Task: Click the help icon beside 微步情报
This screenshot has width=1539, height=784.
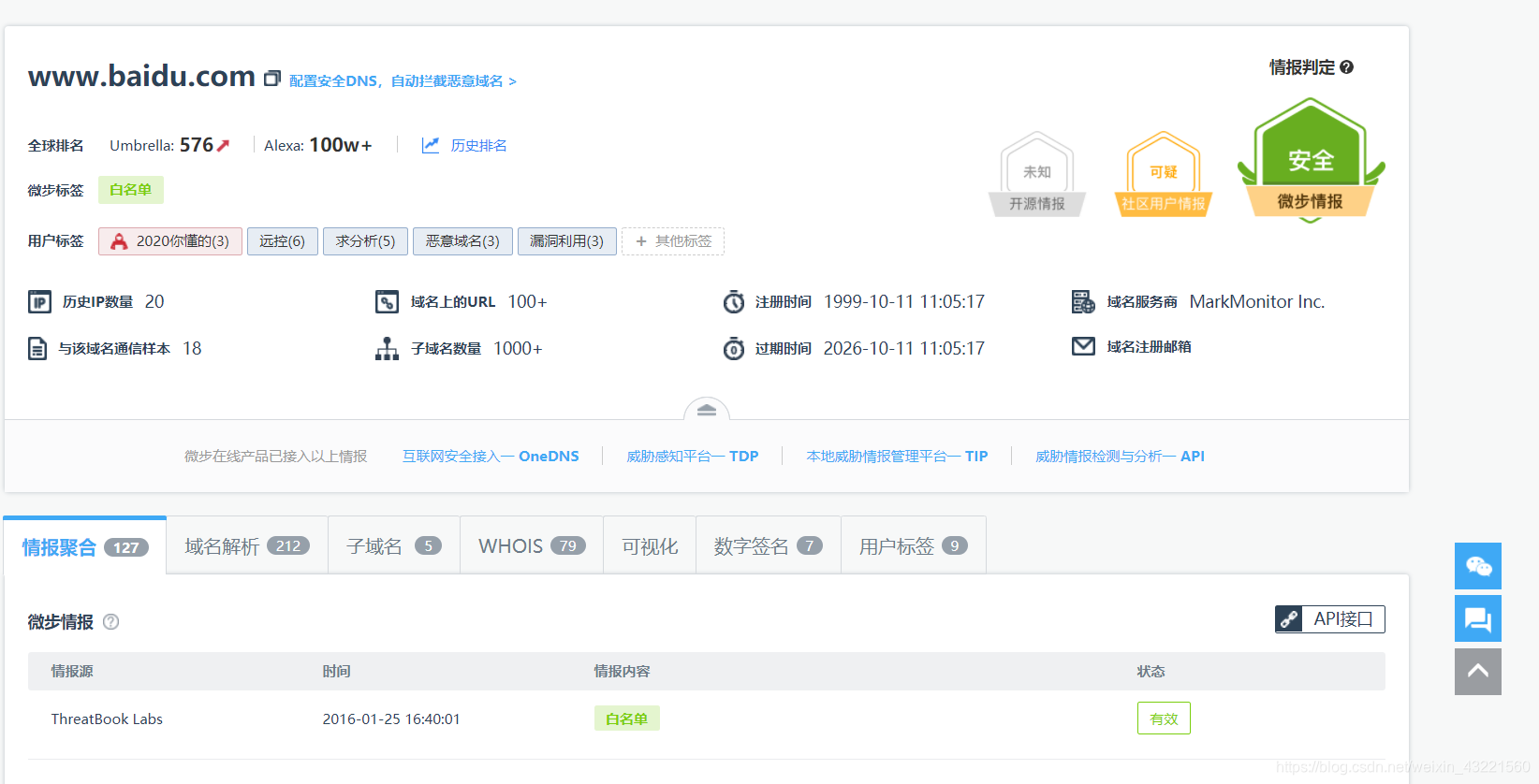Action: (x=110, y=622)
